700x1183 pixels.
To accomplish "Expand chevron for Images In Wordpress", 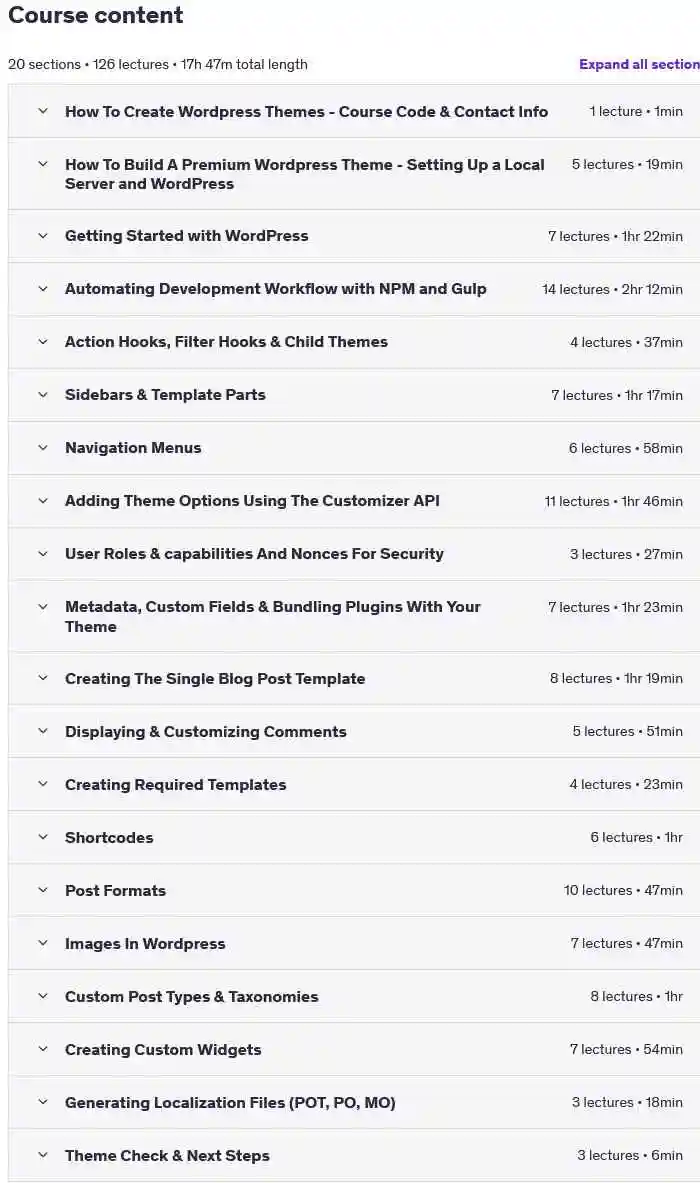I will [43, 943].
